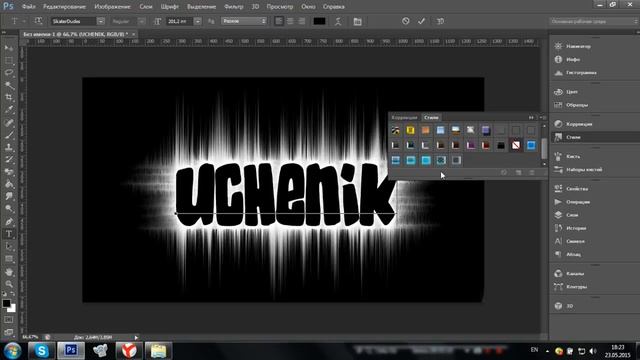
Task: Open the Styles panel flyout menu
Action: click(543, 118)
